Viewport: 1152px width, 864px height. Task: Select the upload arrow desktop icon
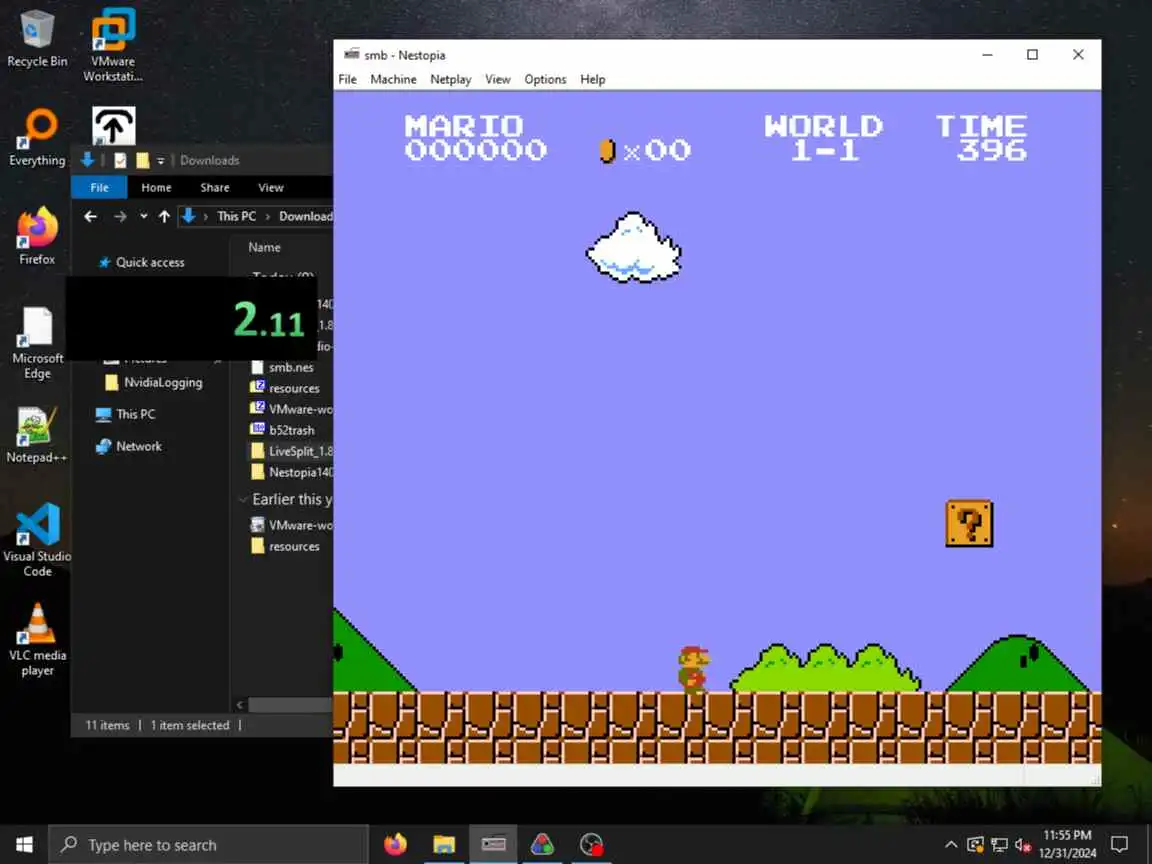(113, 126)
